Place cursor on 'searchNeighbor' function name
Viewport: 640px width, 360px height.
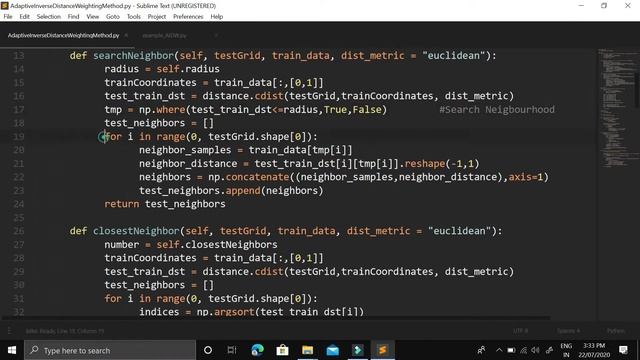point(133,56)
